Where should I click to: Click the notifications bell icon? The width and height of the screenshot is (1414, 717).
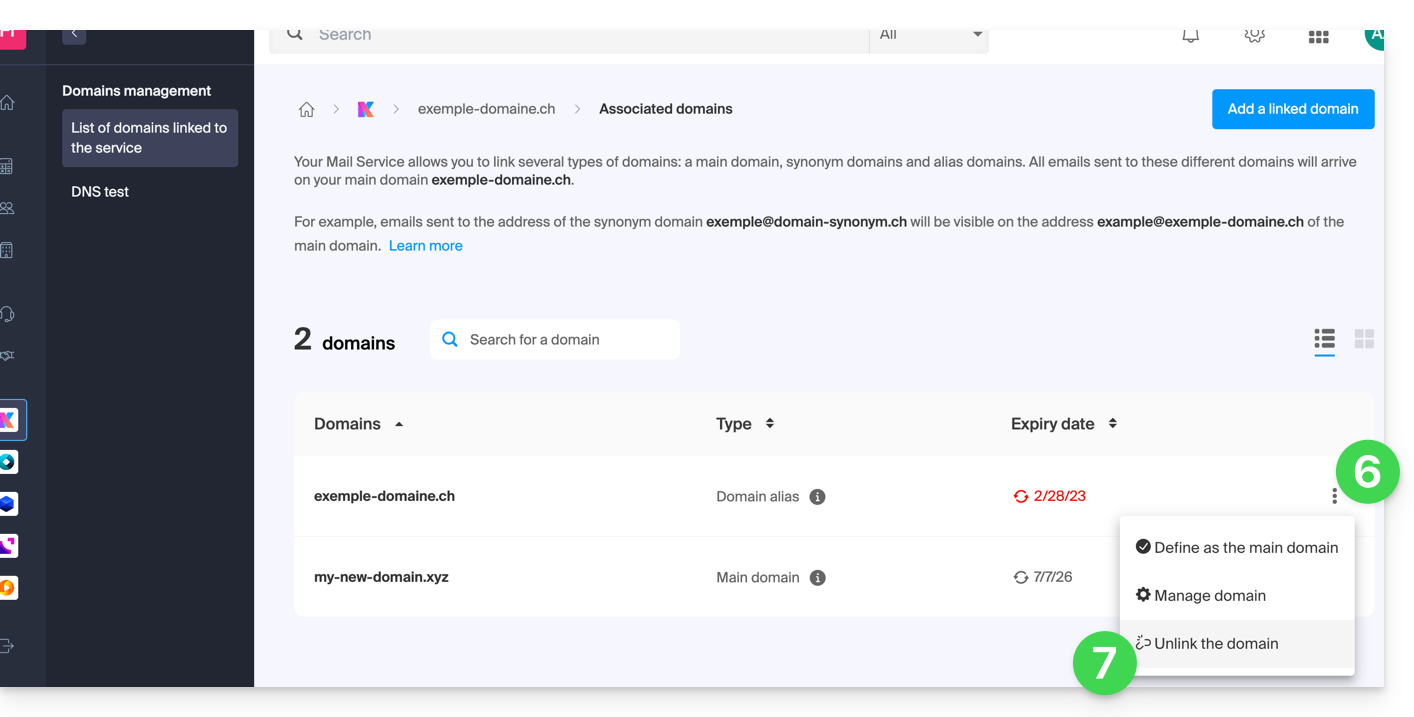1190,36
